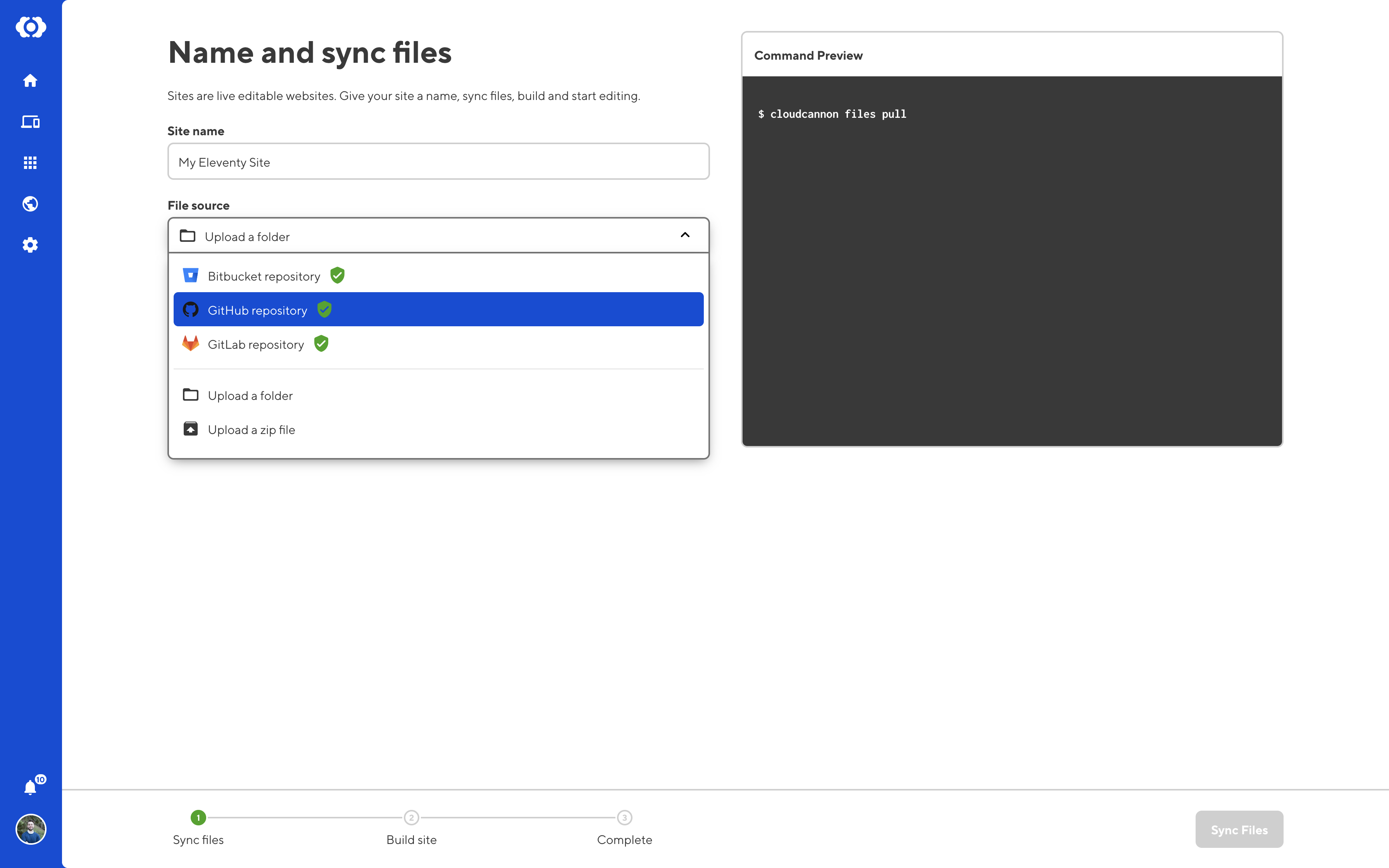Click the Bitbucket logo icon in list
The width and height of the screenshot is (1389, 868).
pyautogui.click(x=191, y=276)
